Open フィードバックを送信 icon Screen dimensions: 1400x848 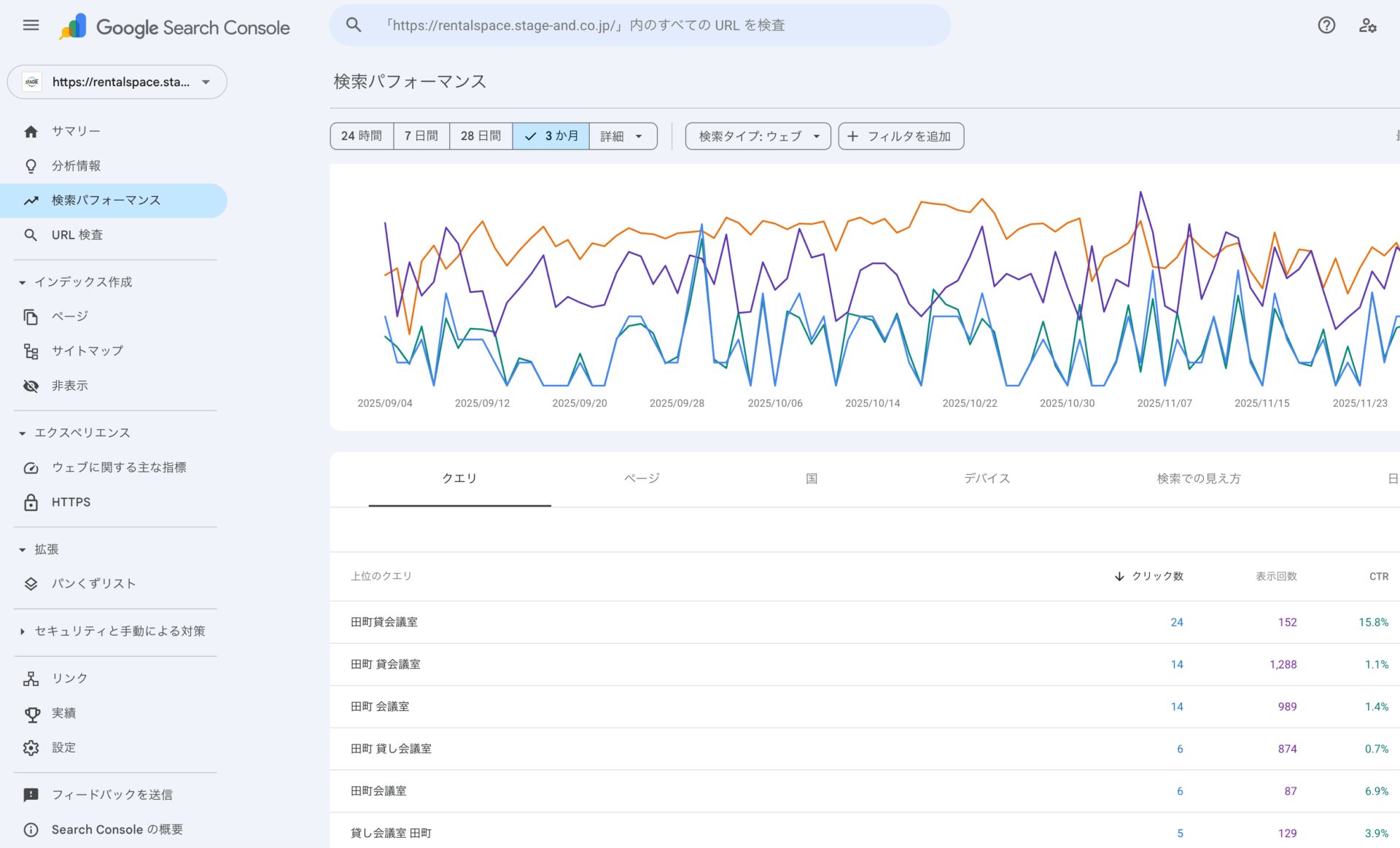(31, 794)
